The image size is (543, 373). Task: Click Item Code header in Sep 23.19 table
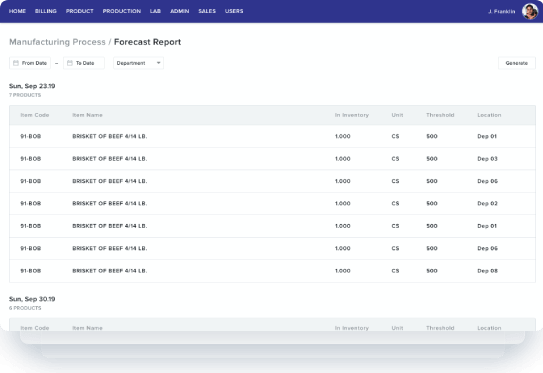(x=35, y=115)
